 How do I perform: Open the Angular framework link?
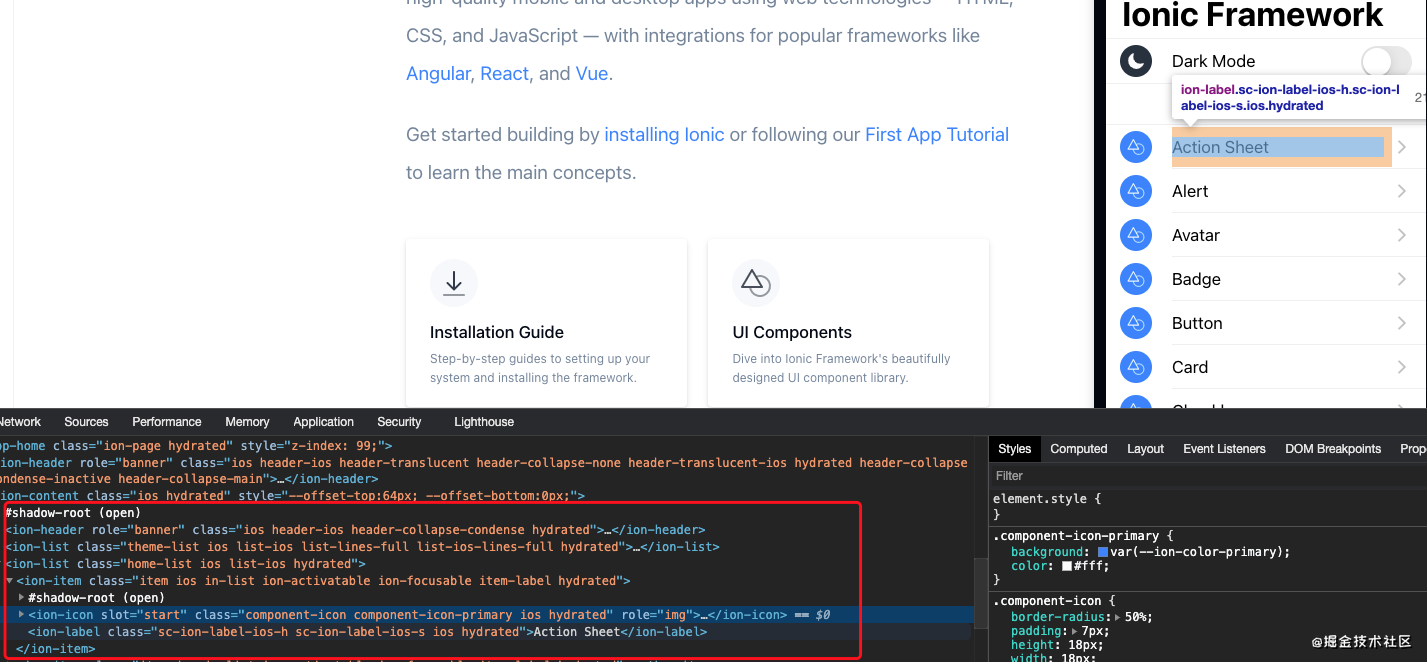tap(438, 74)
